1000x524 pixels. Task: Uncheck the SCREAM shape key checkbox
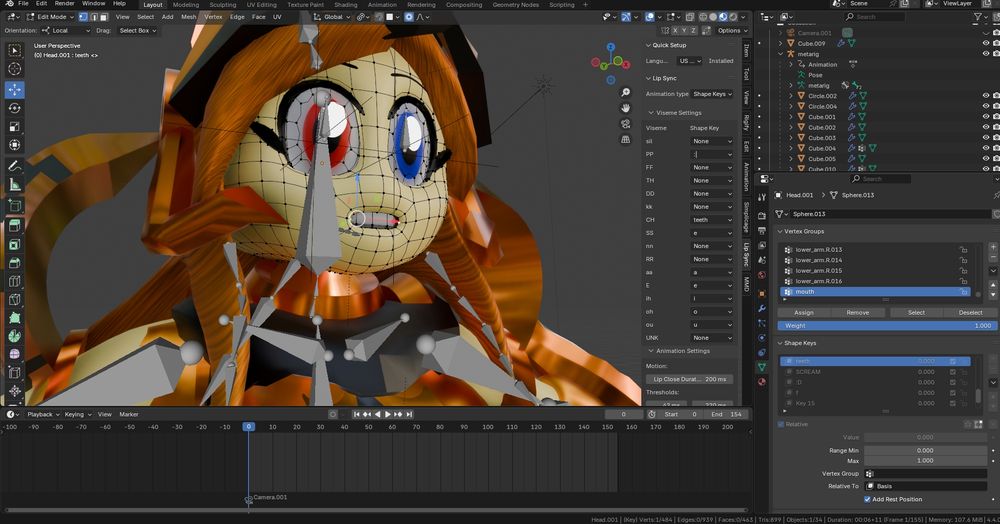click(953, 372)
